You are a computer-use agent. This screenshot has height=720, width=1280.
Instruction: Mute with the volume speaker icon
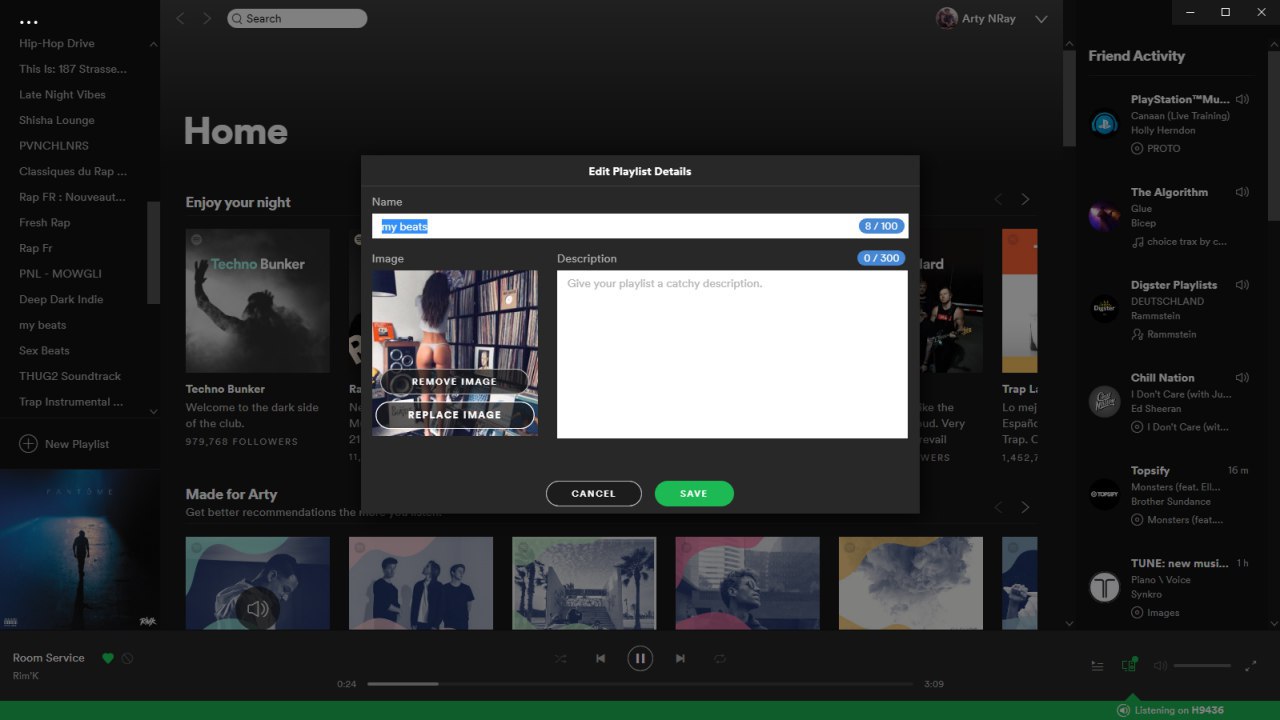1160,666
